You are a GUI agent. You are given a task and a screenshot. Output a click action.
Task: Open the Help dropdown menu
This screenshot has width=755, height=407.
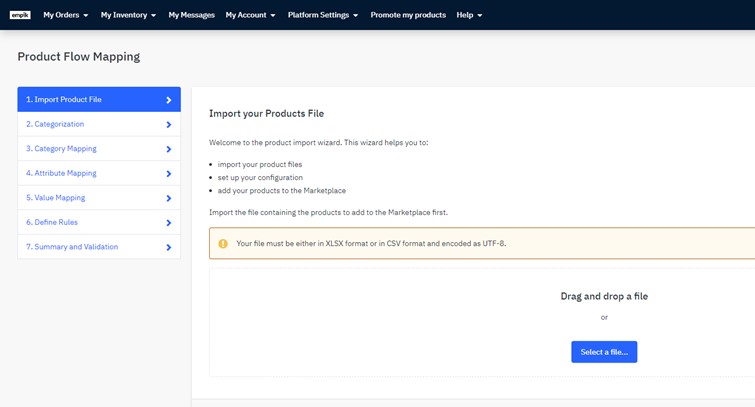[469, 15]
